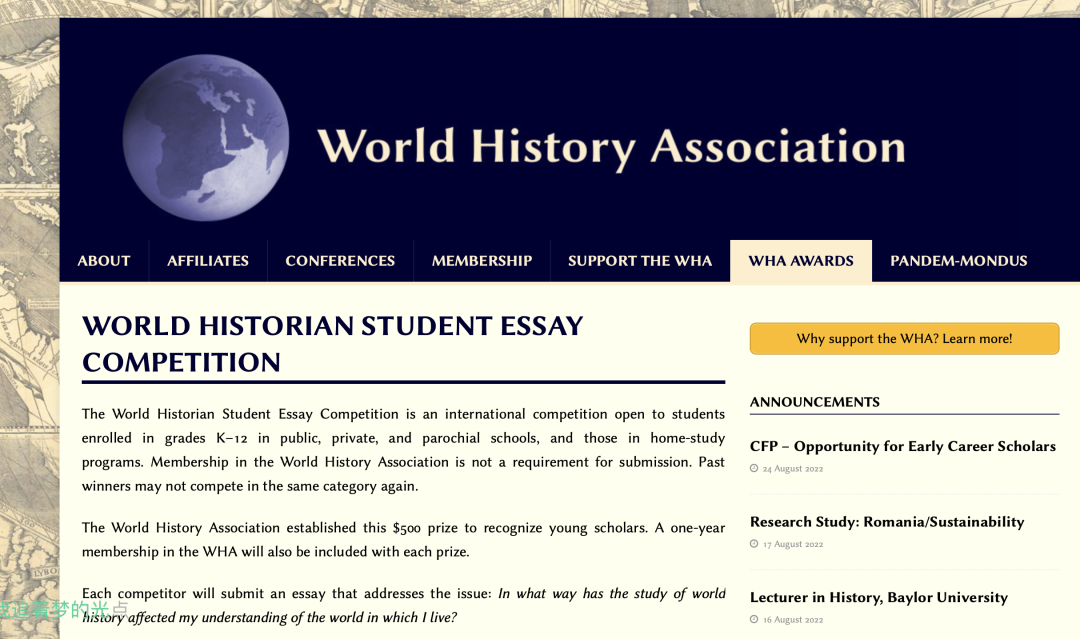Open the CFP Opportunity for Early Career Scholars announcement

coord(903,446)
